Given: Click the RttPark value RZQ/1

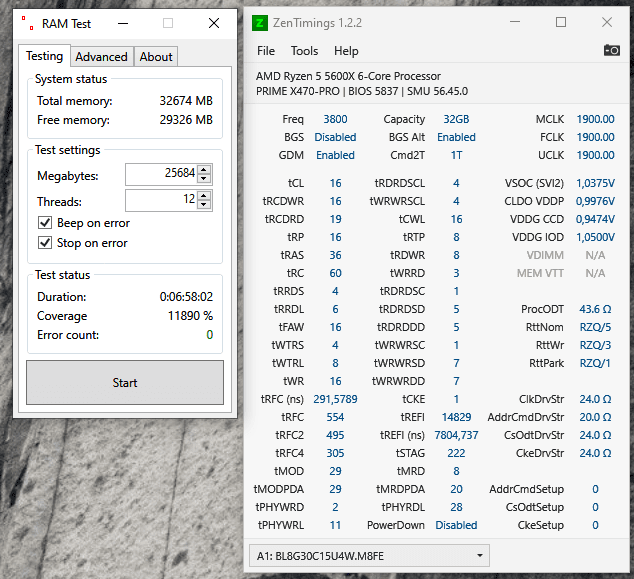Looking at the screenshot, I should 595,363.
